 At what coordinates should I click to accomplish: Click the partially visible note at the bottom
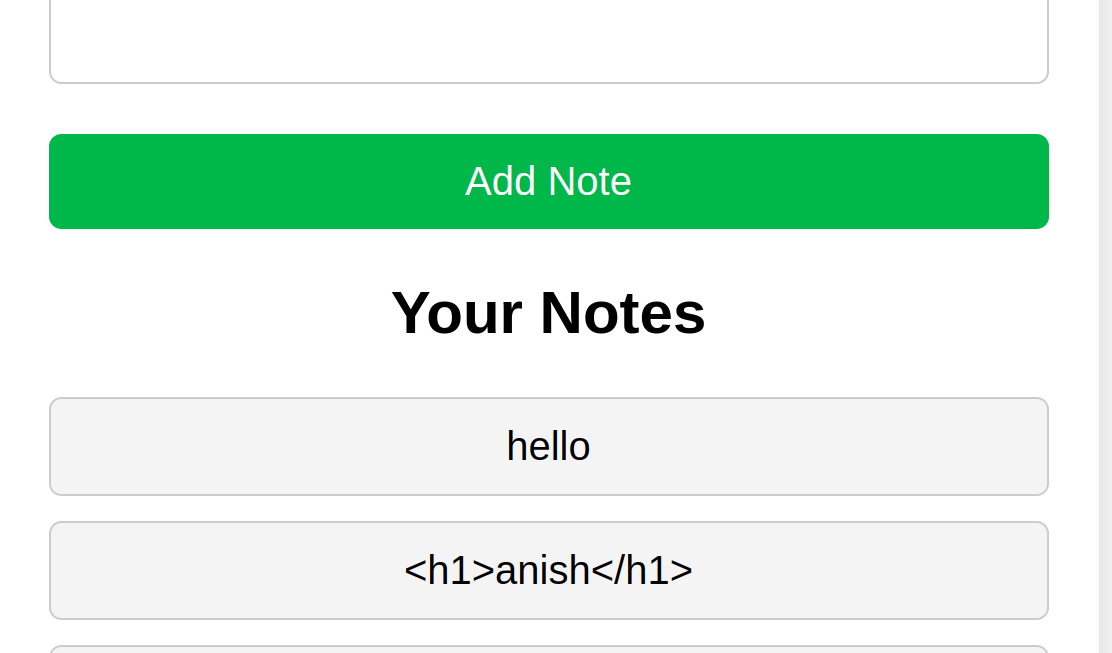pos(548,649)
